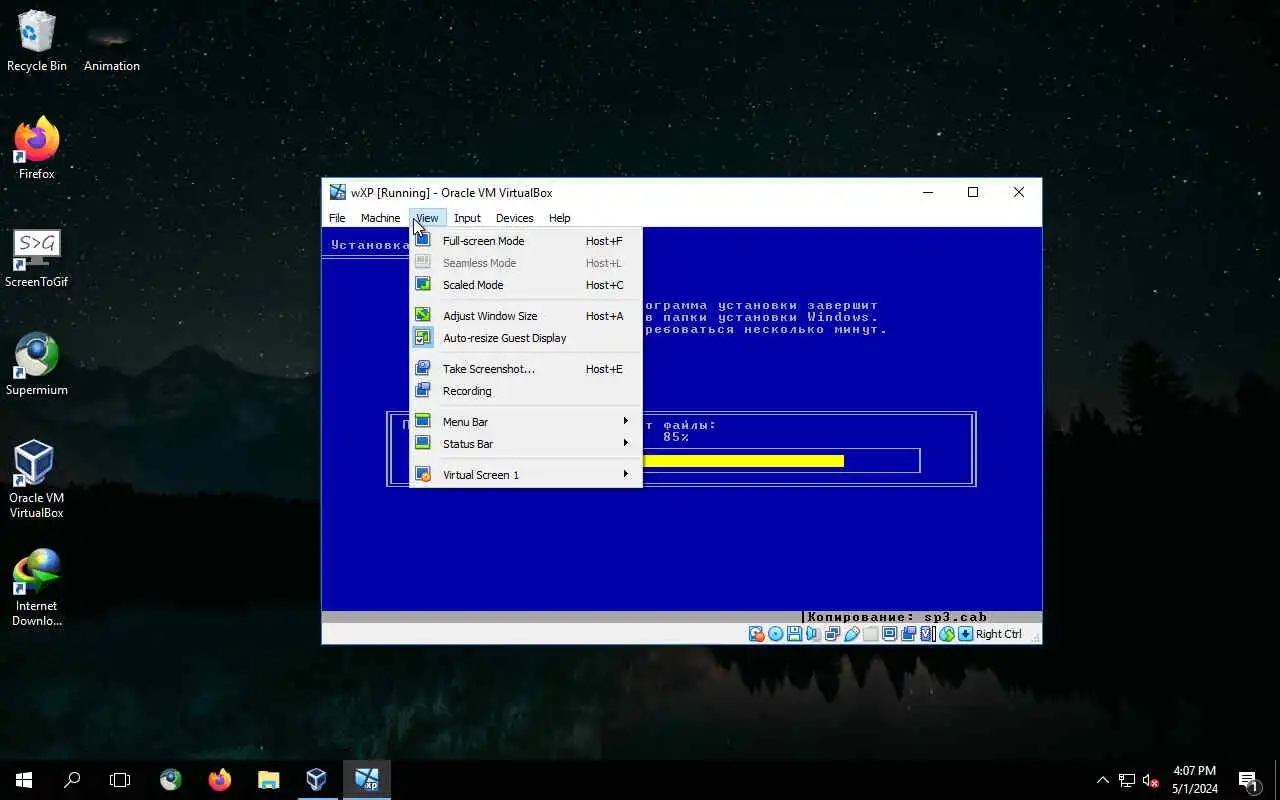
Task: Click the mouse integration indicator icon
Action: pyautogui.click(x=947, y=634)
